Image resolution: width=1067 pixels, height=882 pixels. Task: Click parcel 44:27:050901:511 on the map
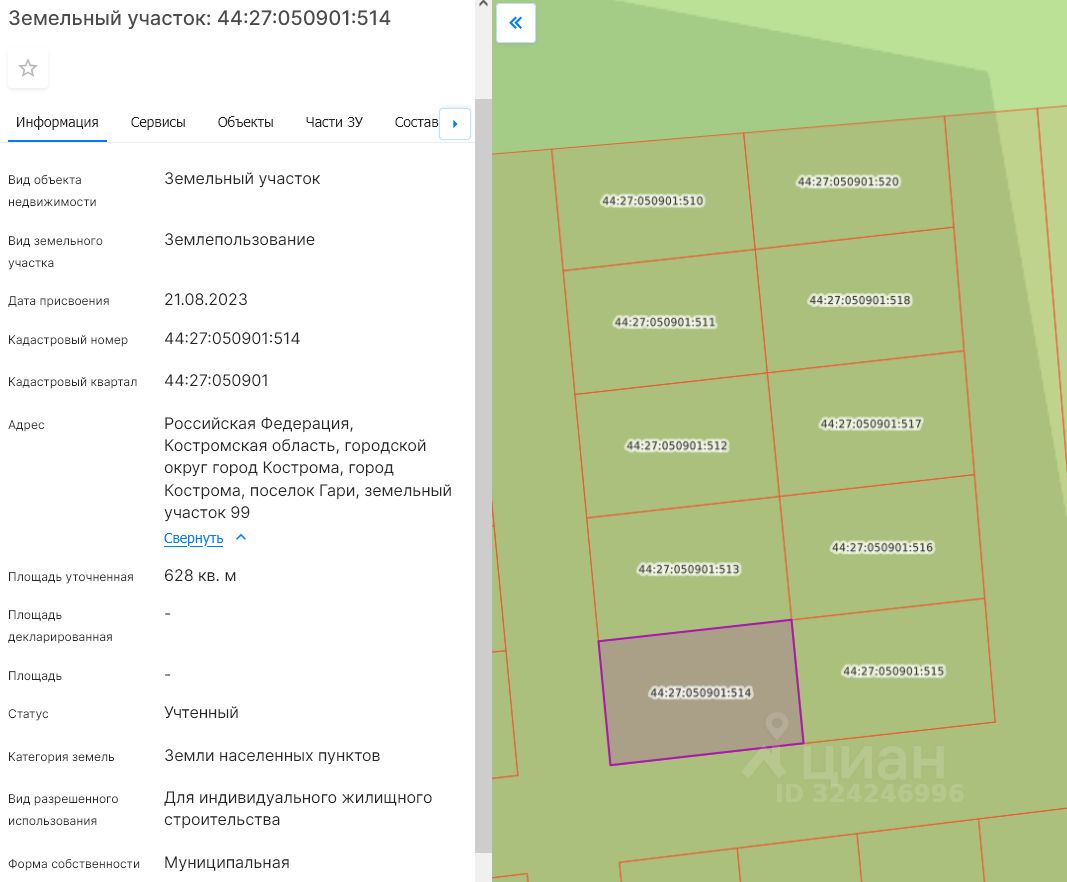(x=664, y=322)
